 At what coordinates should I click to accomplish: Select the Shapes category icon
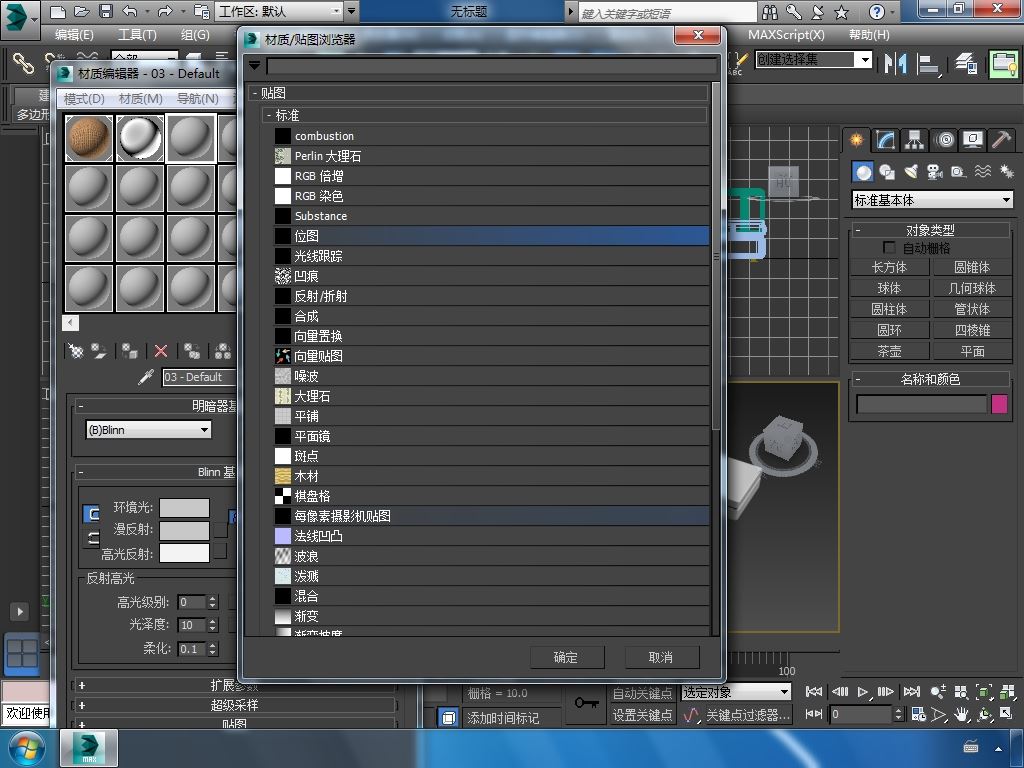click(x=887, y=172)
